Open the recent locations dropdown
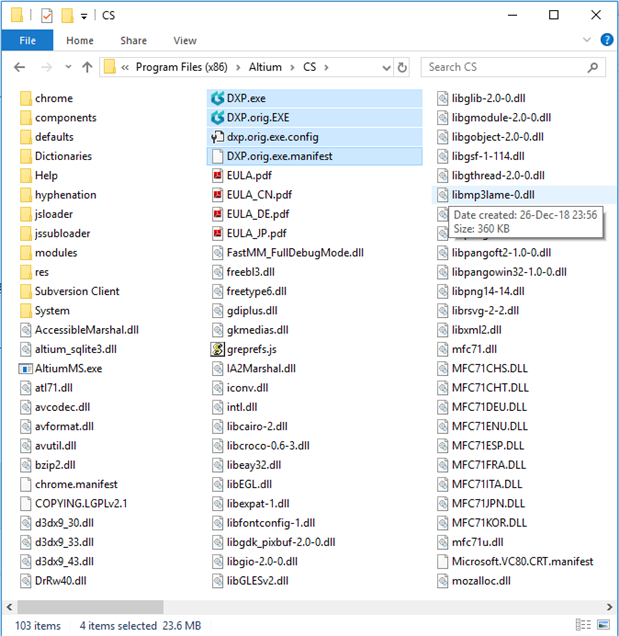This screenshot has width=619, height=636. tap(68, 67)
